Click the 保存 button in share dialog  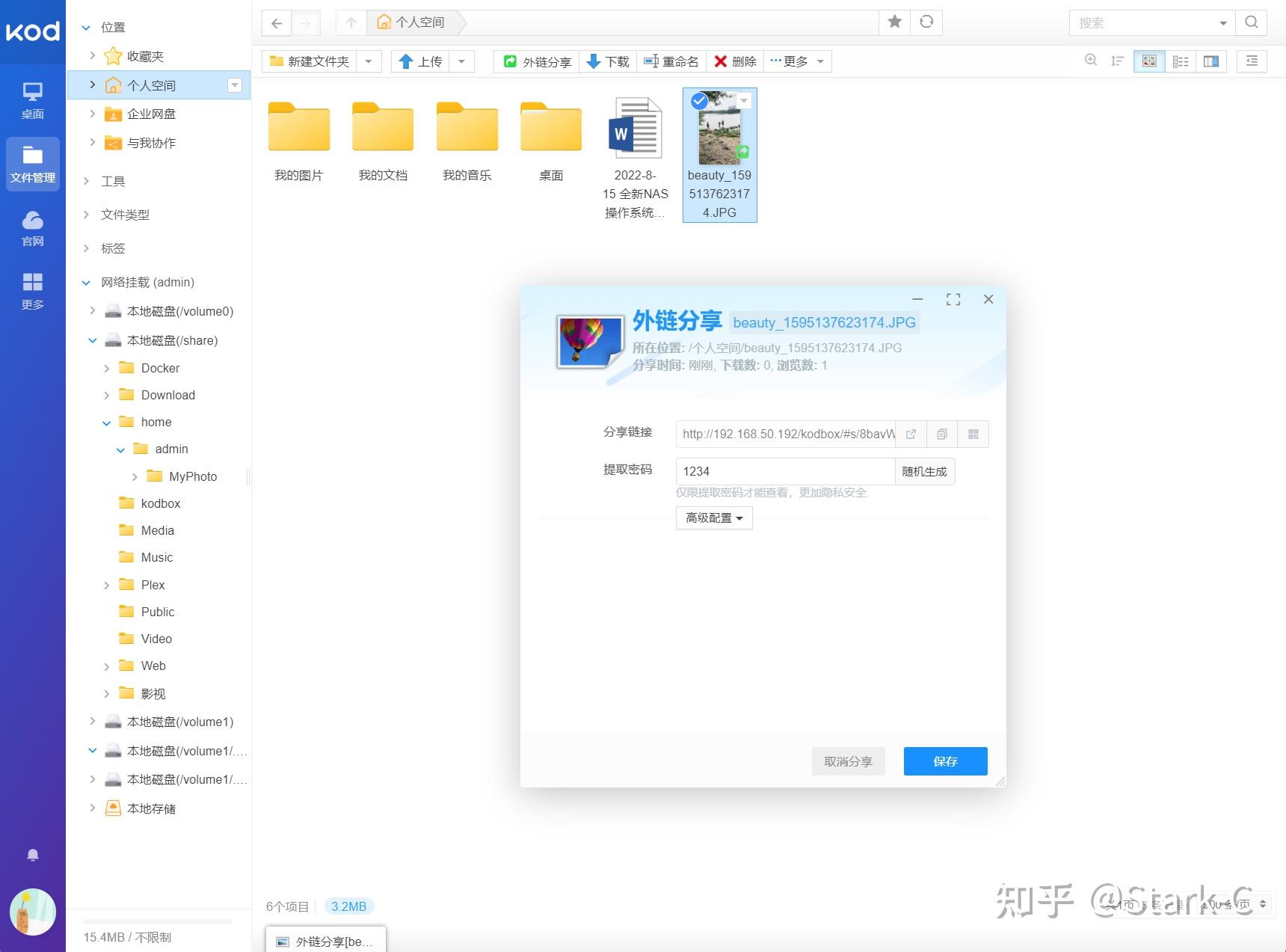945,761
